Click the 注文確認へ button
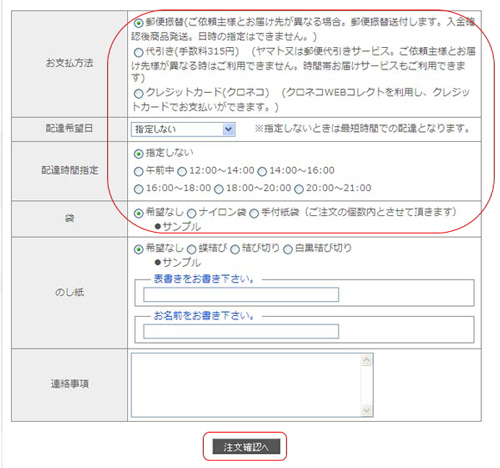The width and height of the screenshot is (500, 468). tap(246, 447)
